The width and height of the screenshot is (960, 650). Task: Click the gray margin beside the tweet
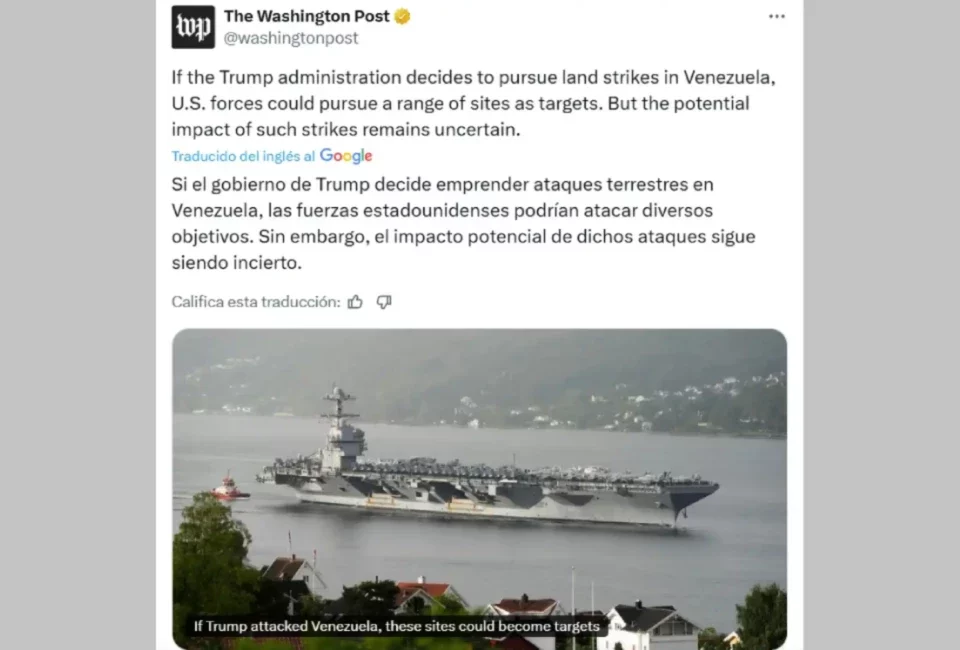coord(78,325)
